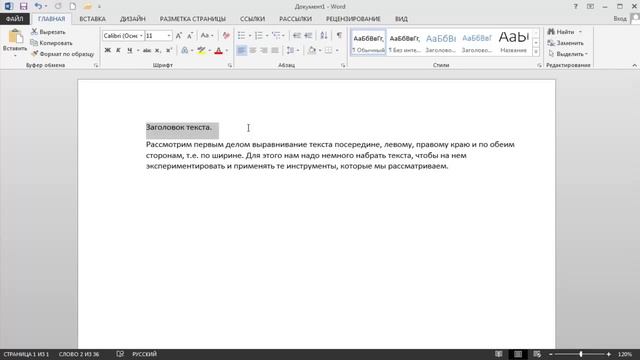
Task: Open the change case (Aa) dropdown
Action: coord(207,36)
